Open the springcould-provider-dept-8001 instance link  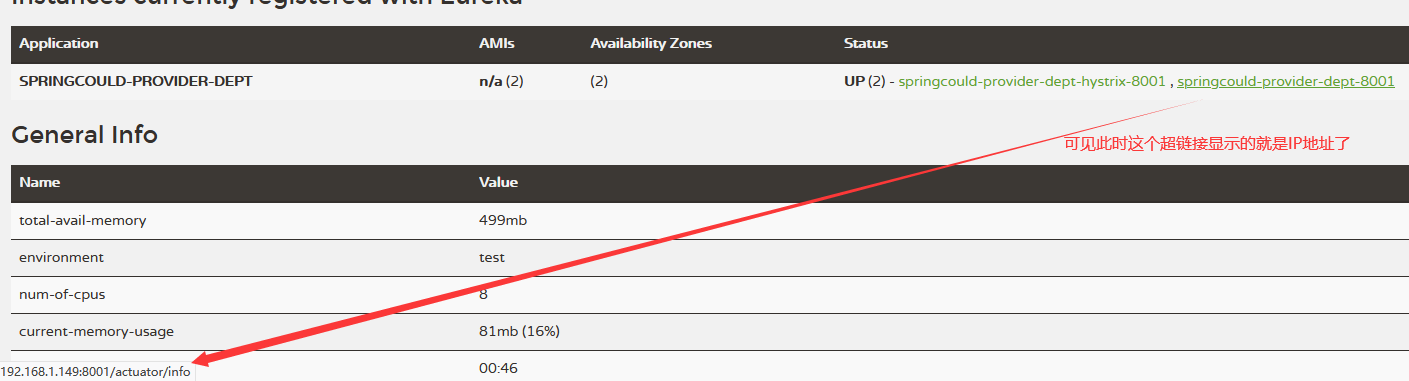coord(1286,81)
